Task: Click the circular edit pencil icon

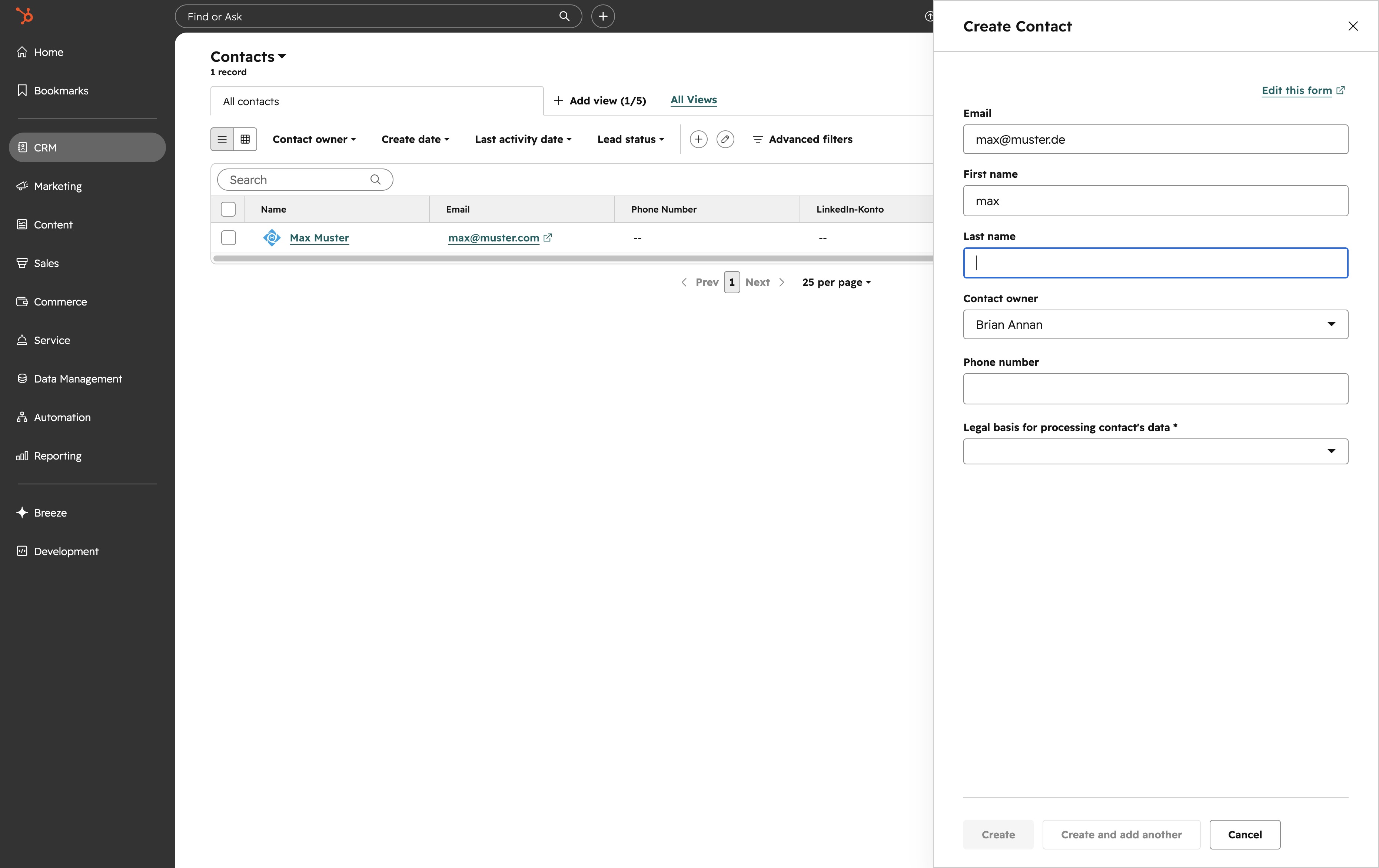Action: point(725,139)
